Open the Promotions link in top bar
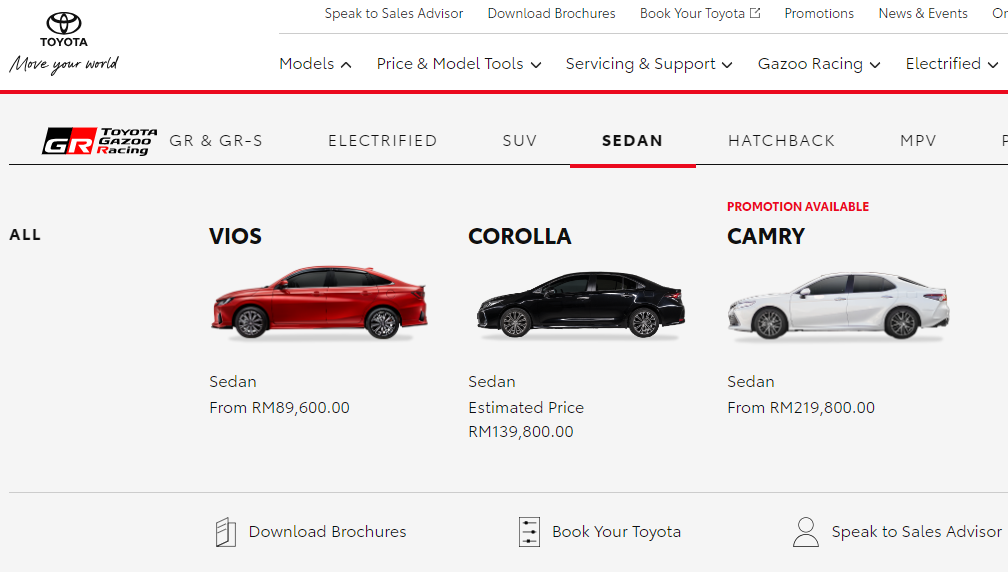Screen dimensions: 1008x572 coord(819,13)
